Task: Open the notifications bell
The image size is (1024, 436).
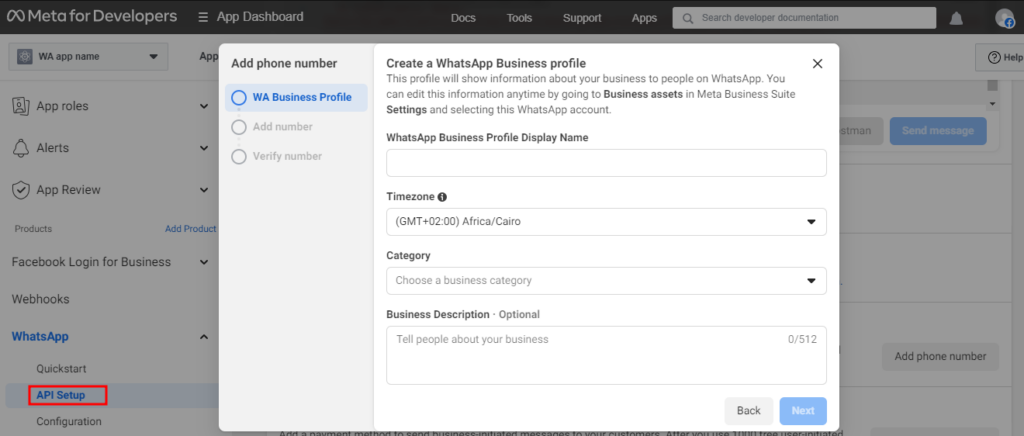Action: tap(956, 18)
